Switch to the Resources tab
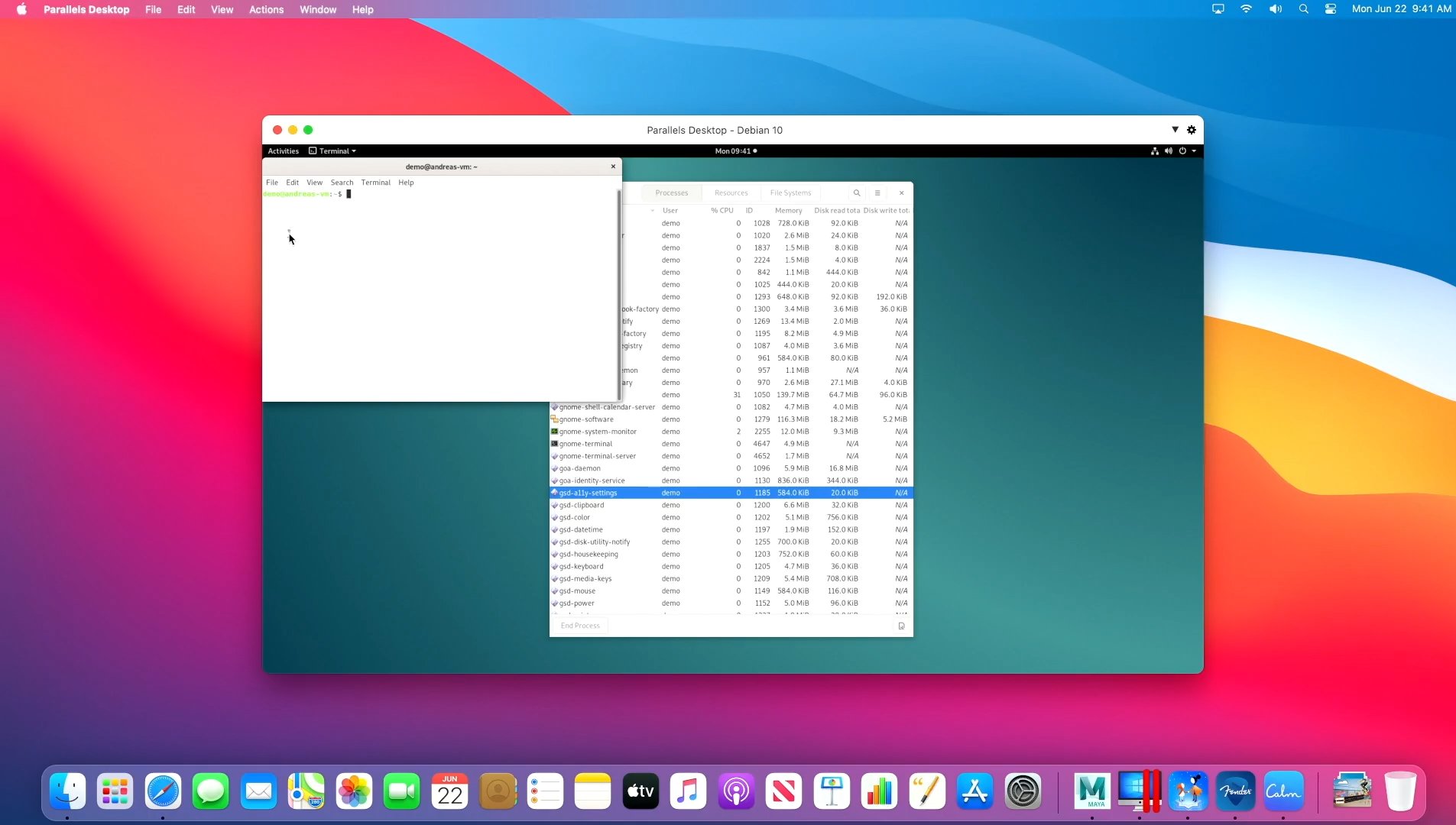 (x=731, y=193)
